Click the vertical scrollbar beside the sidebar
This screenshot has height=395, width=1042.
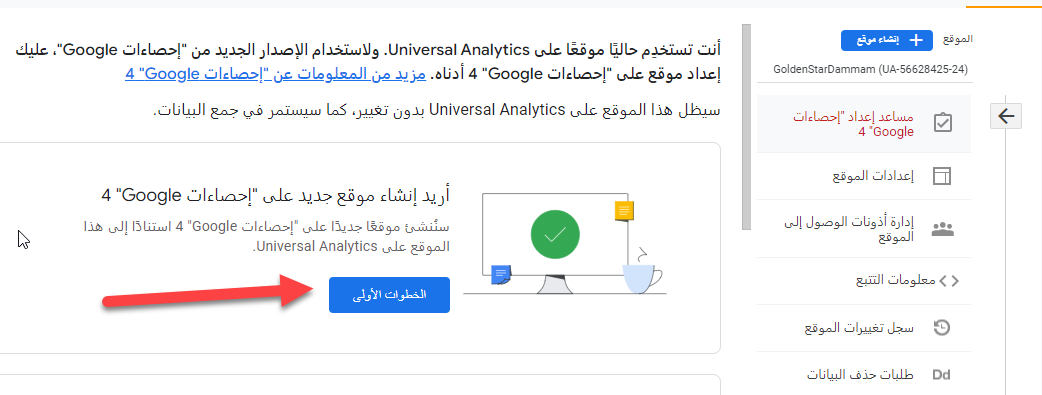pyautogui.click(x=746, y=127)
